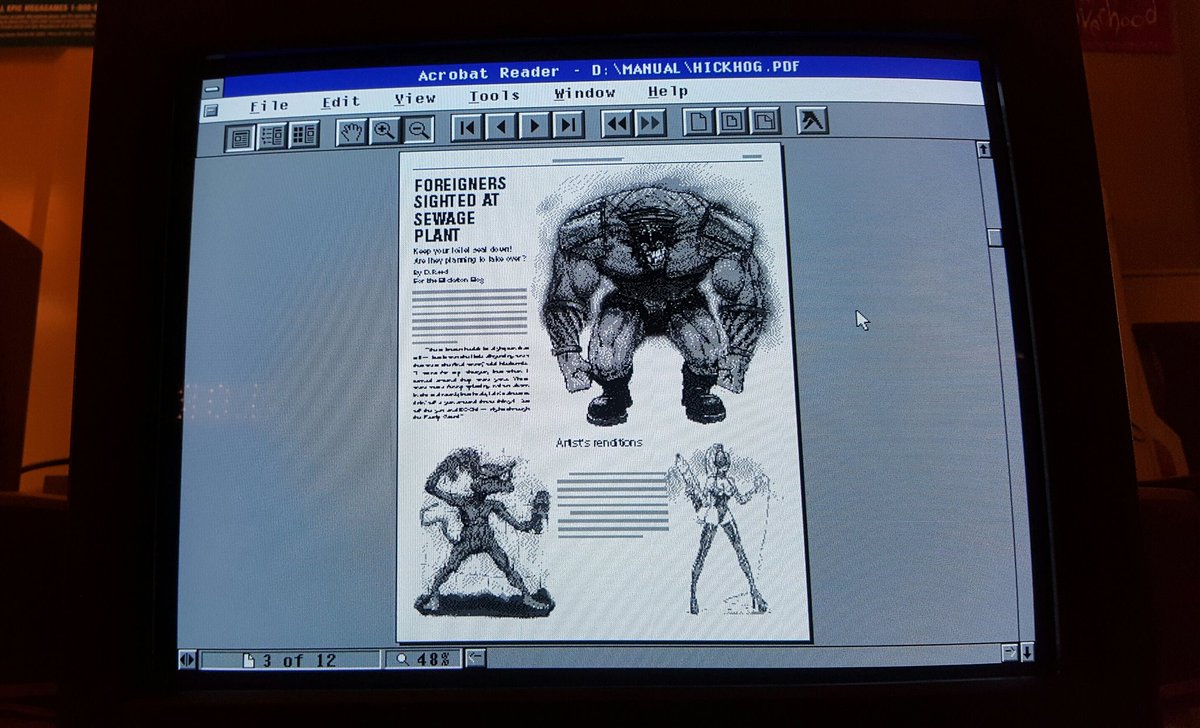Click the horizontal scrollbar right arrow
The width and height of the screenshot is (1200, 728).
(1010, 653)
